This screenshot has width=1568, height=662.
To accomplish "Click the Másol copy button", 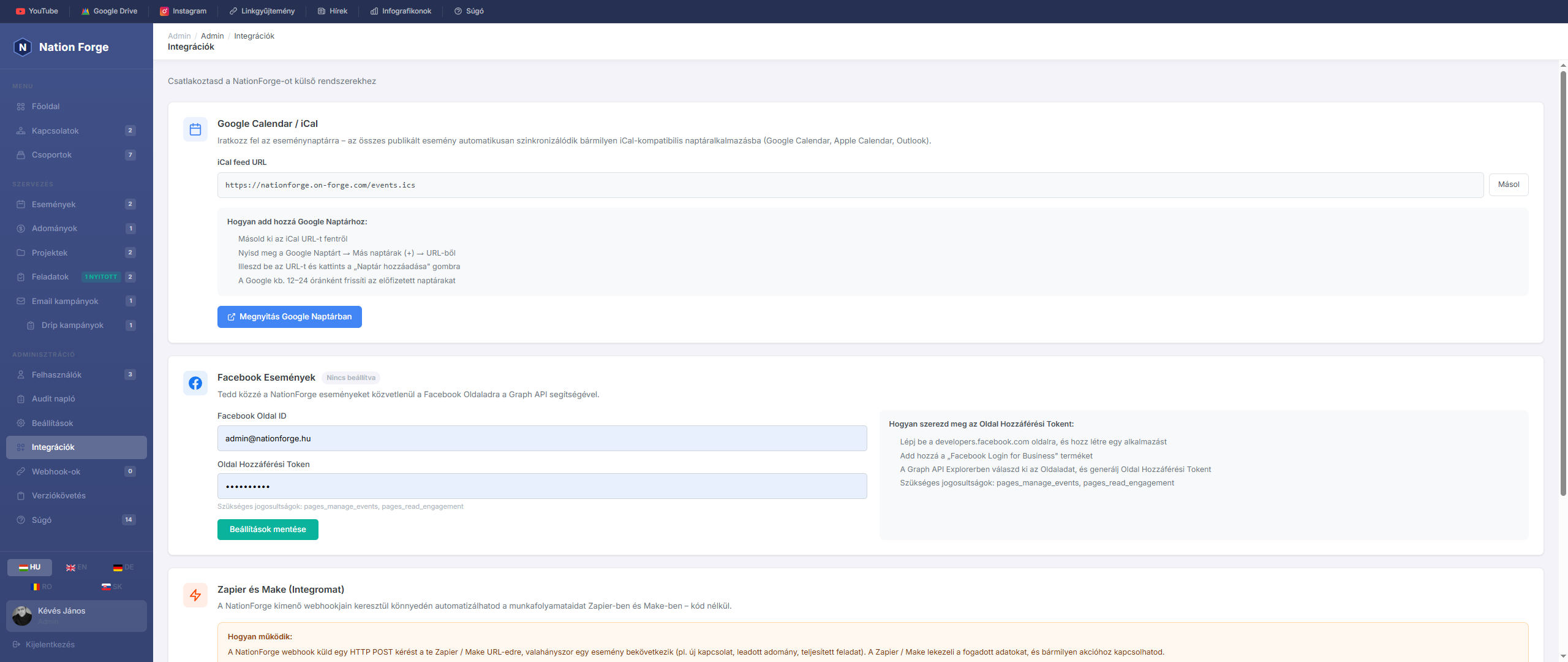I will point(1509,185).
